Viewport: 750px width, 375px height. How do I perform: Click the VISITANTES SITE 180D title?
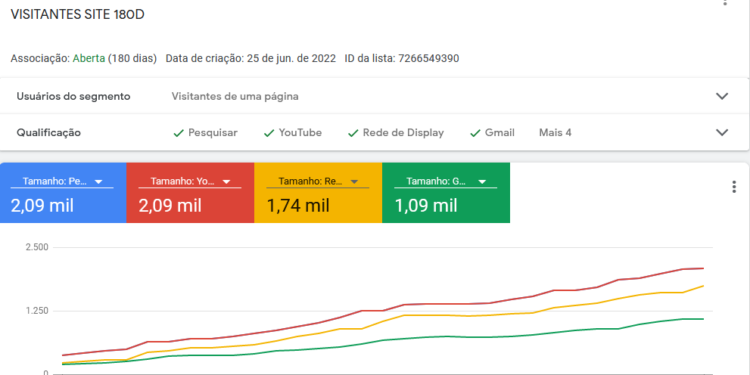(x=77, y=15)
